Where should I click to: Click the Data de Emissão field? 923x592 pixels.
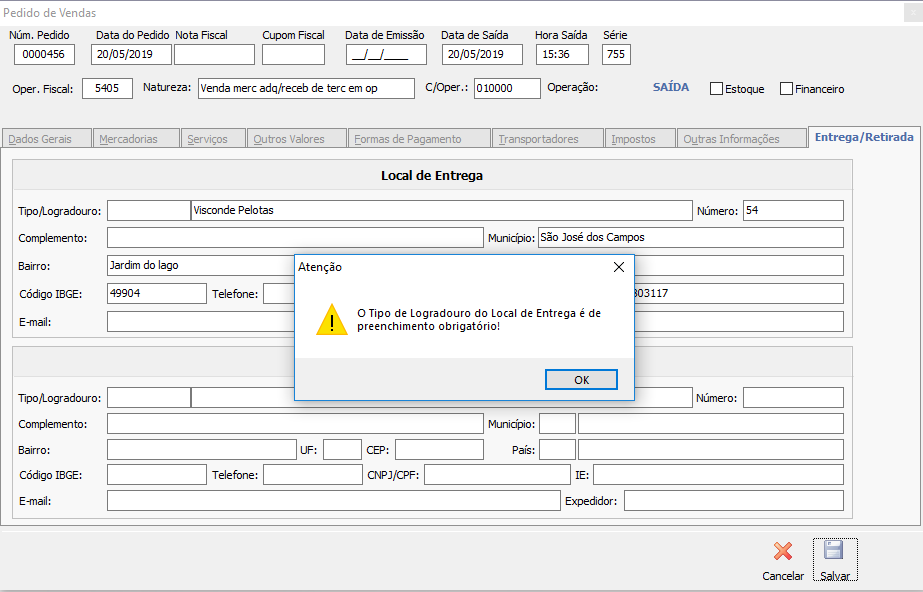(386, 55)
